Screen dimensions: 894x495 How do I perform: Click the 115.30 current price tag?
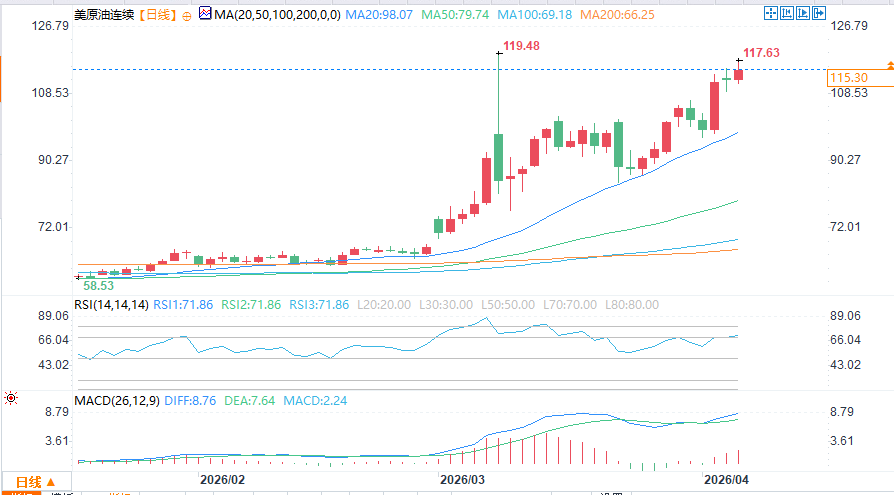[860, 78]
